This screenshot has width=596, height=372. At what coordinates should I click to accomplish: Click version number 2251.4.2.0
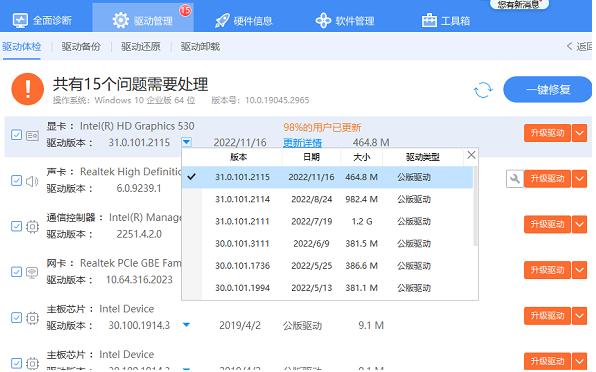139,234
